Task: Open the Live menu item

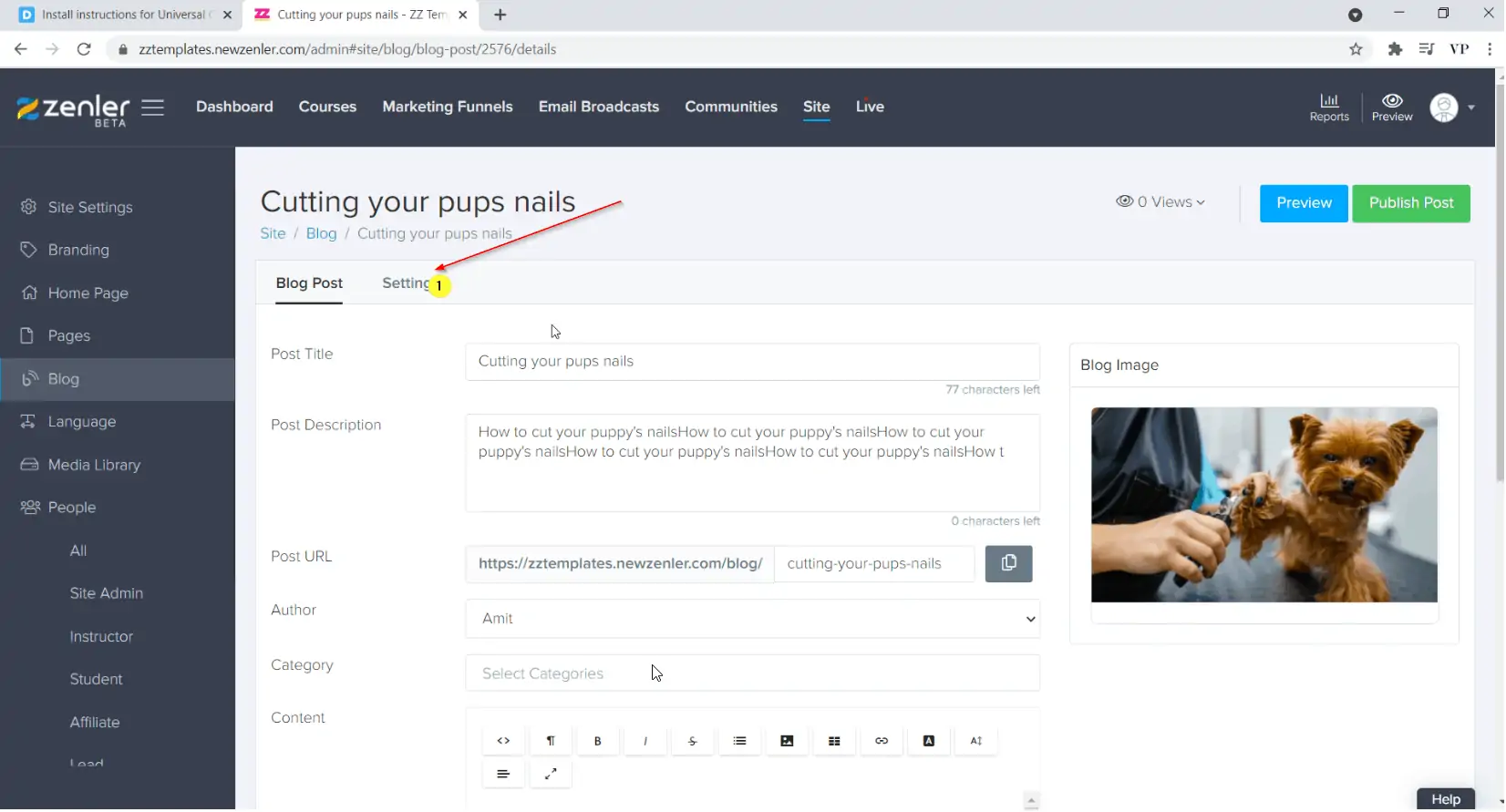Action: 870,107
